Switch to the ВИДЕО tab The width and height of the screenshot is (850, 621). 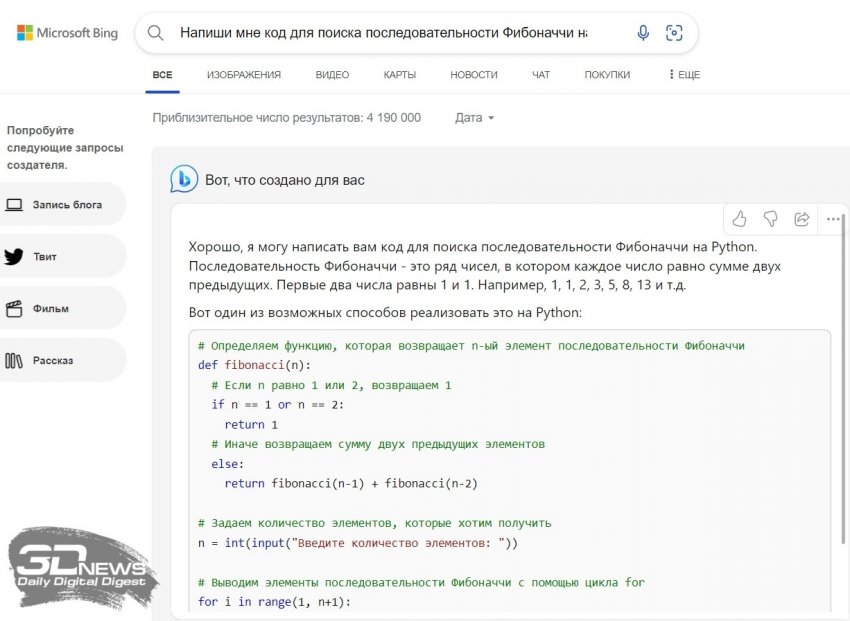pyautogui.click(x=332, y=75)
